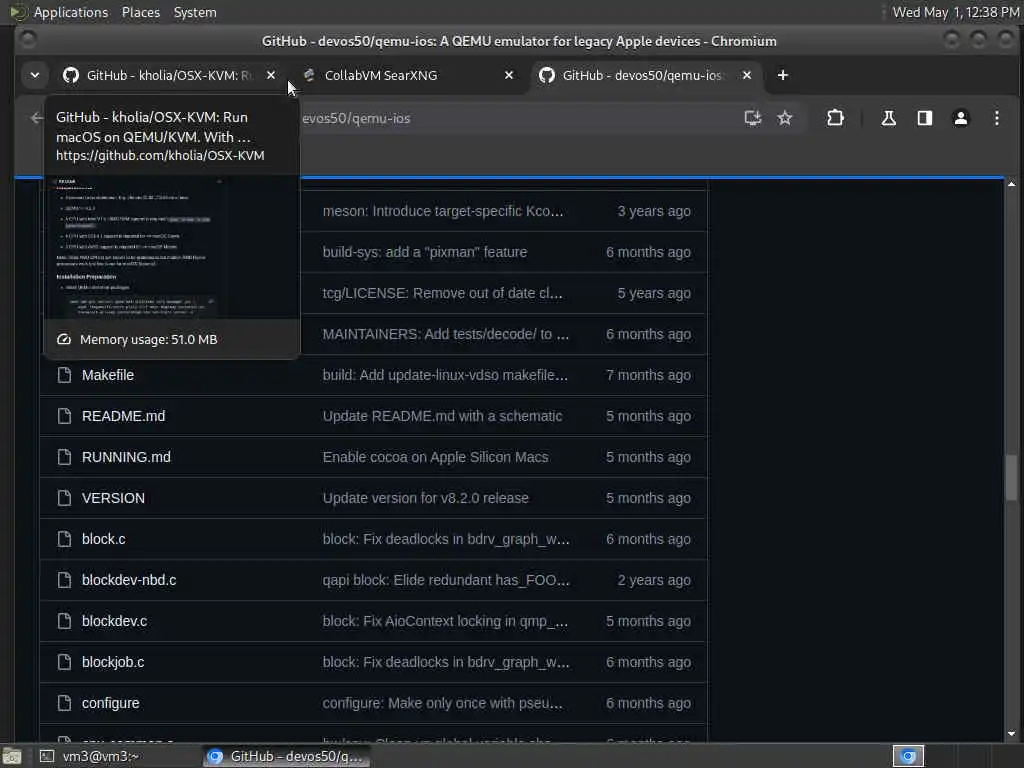Open the profile avatar menu

(961, 118)
